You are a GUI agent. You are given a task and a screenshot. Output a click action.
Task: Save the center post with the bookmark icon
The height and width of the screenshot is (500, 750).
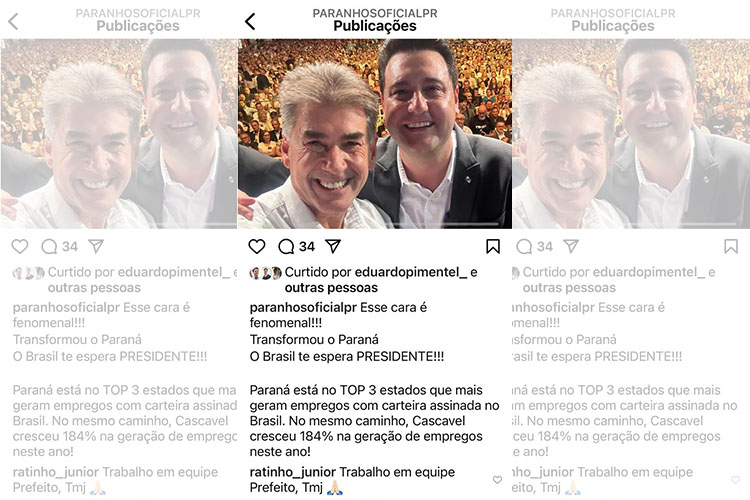click(493, 246)
